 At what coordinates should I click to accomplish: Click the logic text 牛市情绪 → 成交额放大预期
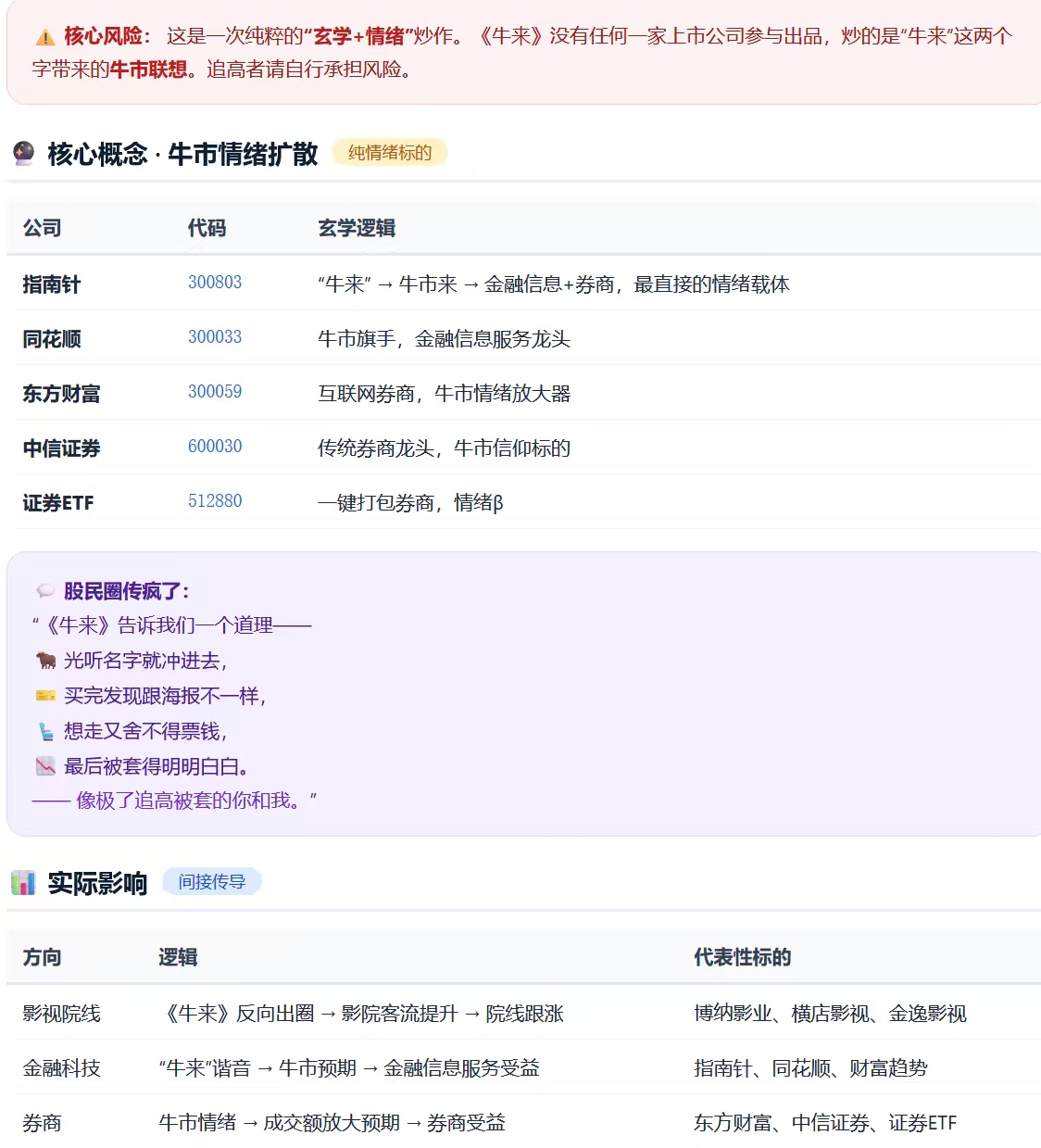pyautogui.click(x=332, y=1123)
